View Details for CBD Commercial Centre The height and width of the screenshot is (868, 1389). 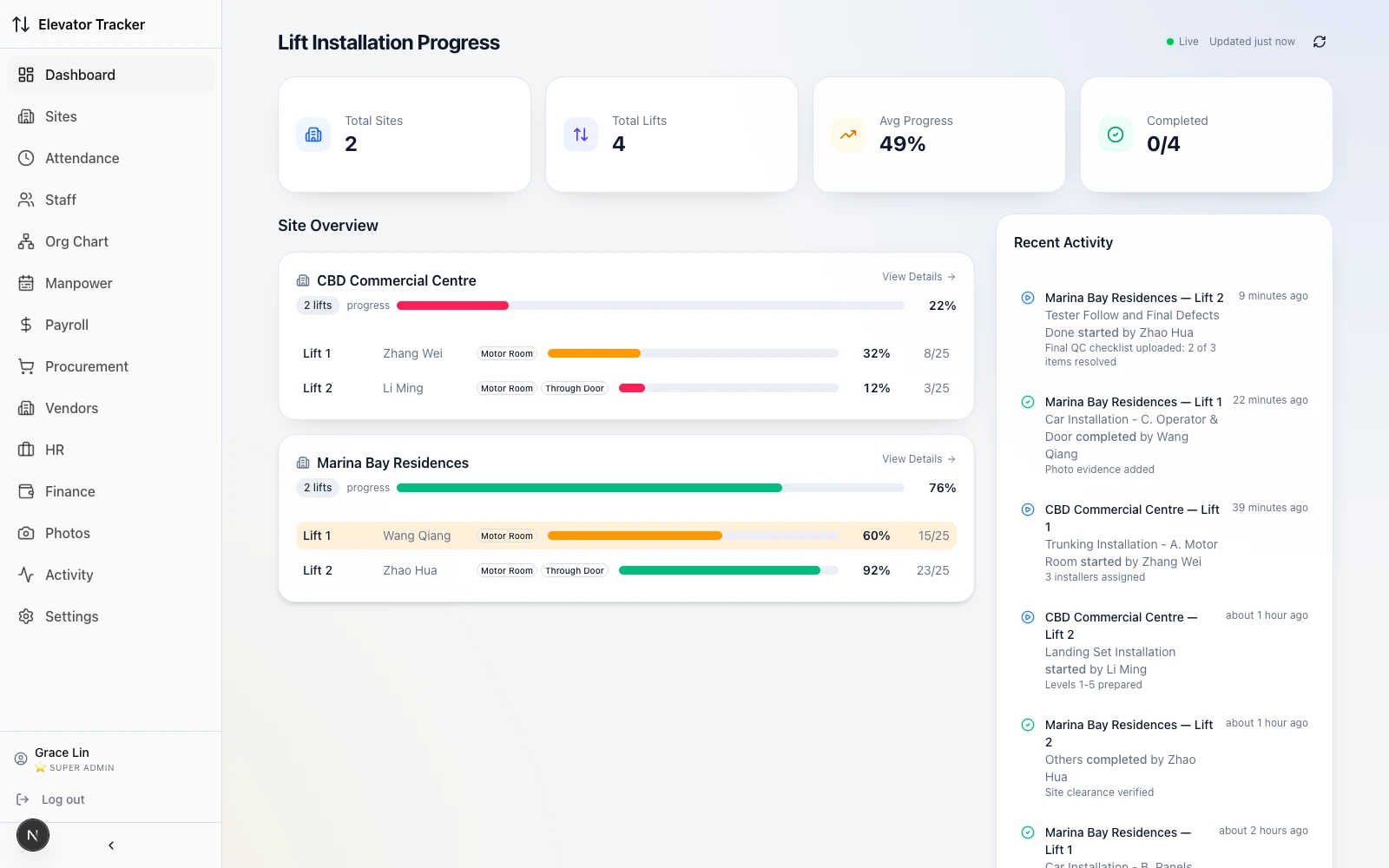918,277
